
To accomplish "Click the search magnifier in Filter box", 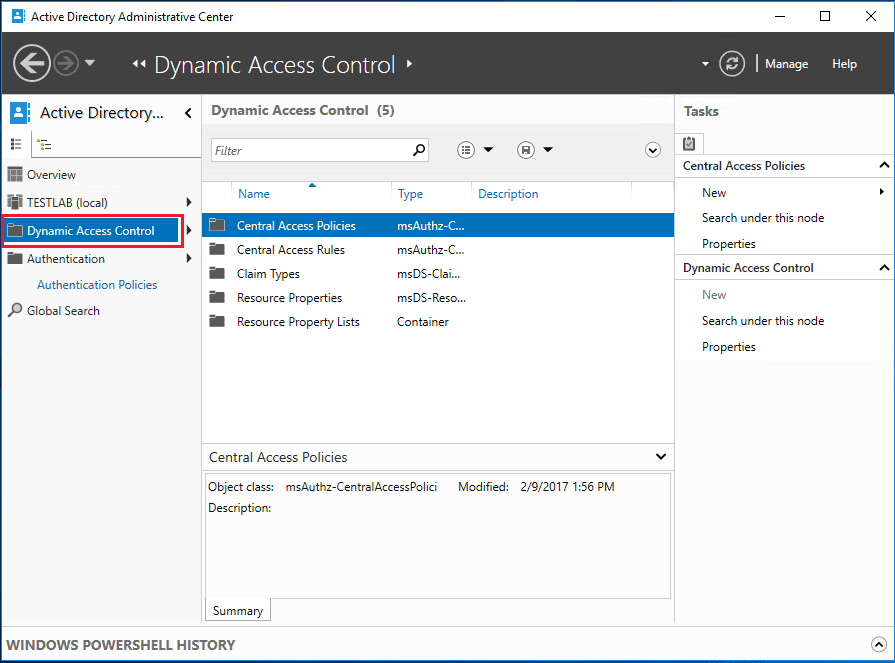I will point(419,150).
